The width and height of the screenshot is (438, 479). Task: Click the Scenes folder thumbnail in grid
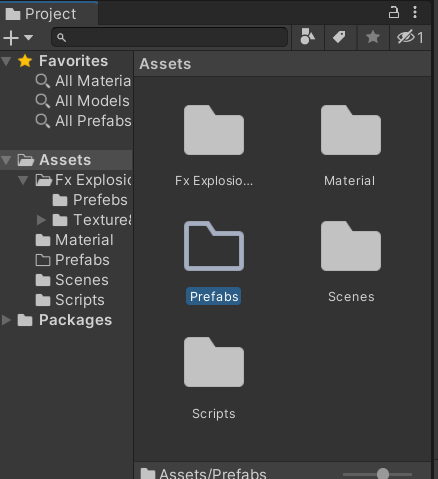point(351,246)
